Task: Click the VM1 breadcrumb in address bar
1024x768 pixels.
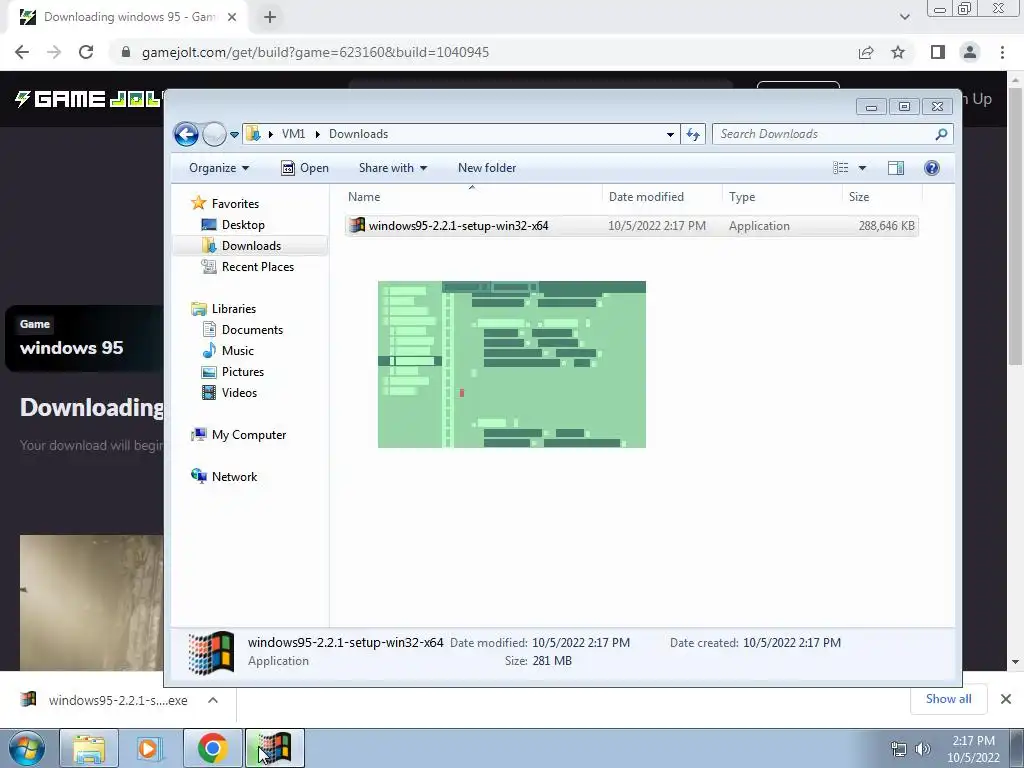Action: click(293, 134)
